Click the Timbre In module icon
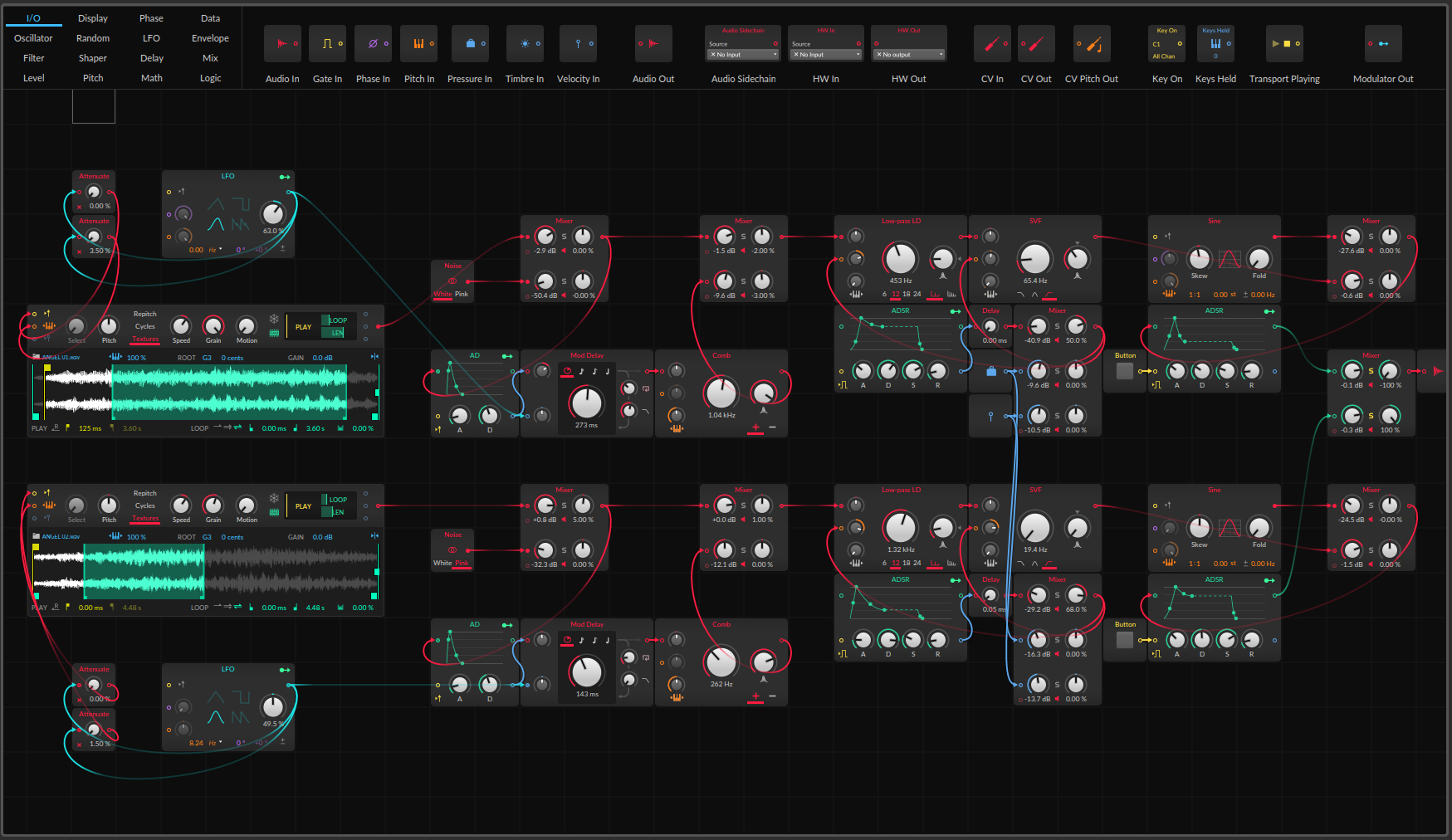The image size is (1452, 840). click(x=525, y=44)
